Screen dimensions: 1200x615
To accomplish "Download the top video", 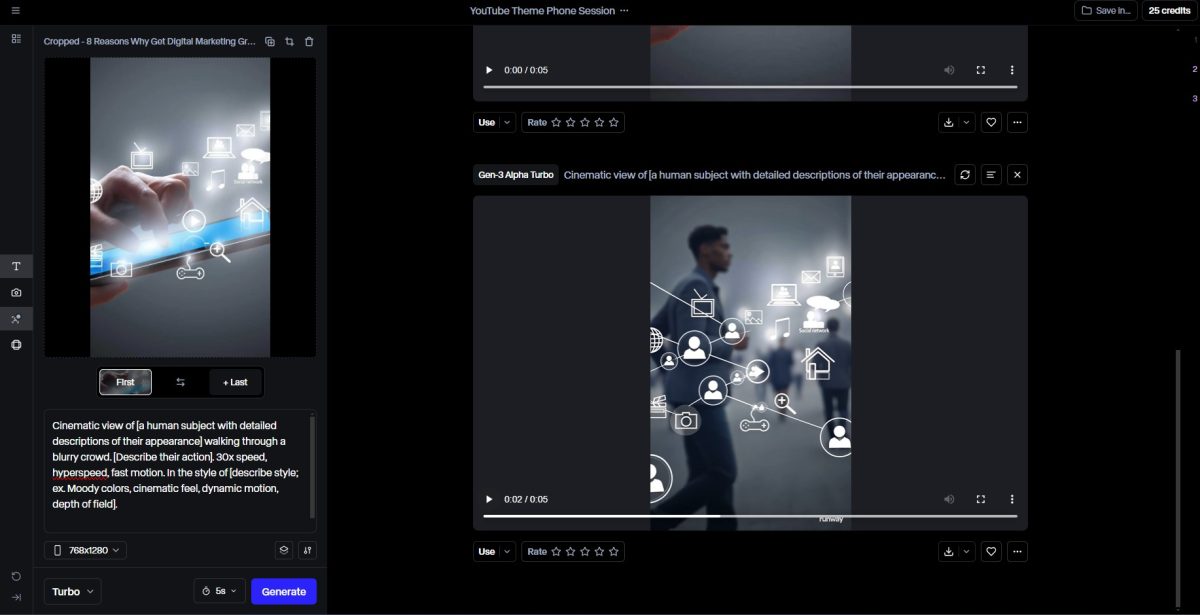I will tap(948, 122).
